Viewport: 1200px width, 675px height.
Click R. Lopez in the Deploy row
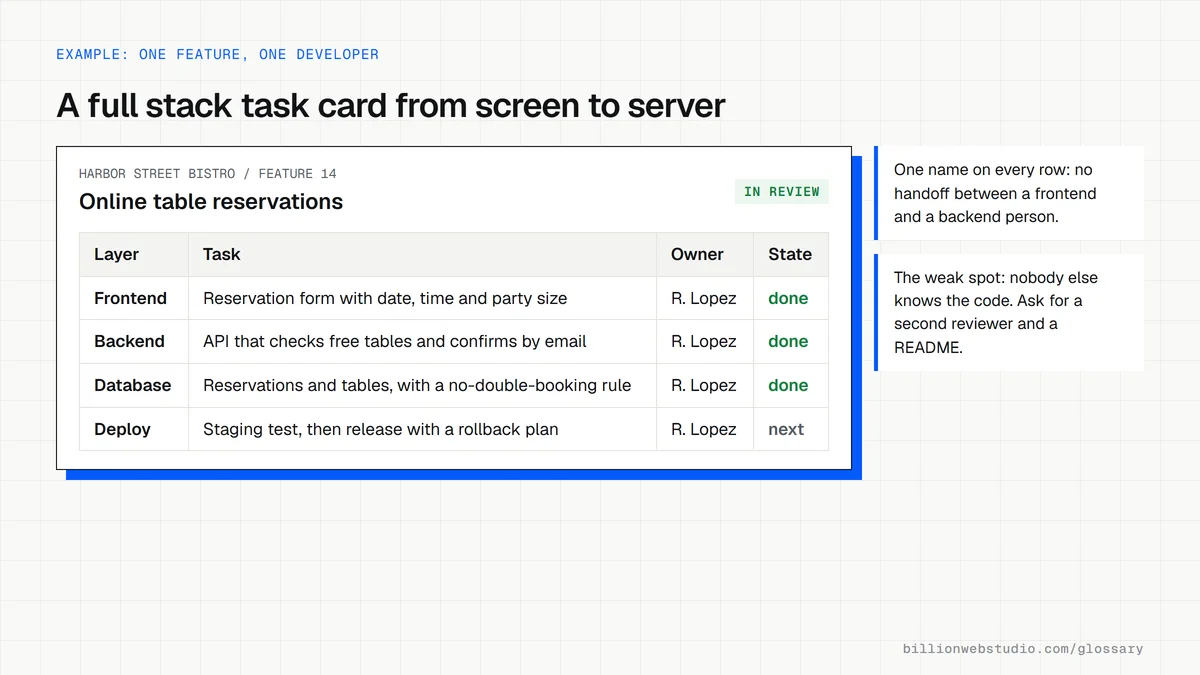tap(704, 429)
